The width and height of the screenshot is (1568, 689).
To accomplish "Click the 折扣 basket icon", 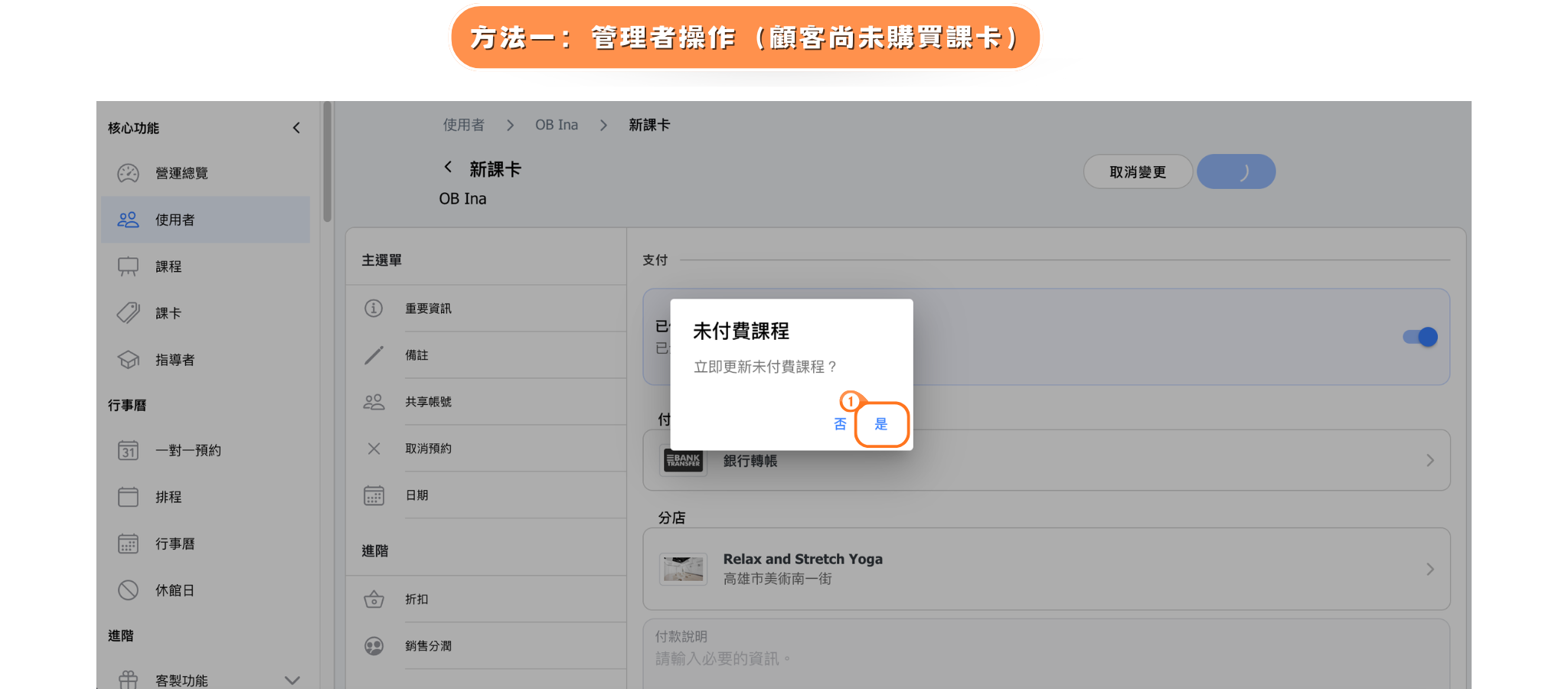I will (374, 599).
